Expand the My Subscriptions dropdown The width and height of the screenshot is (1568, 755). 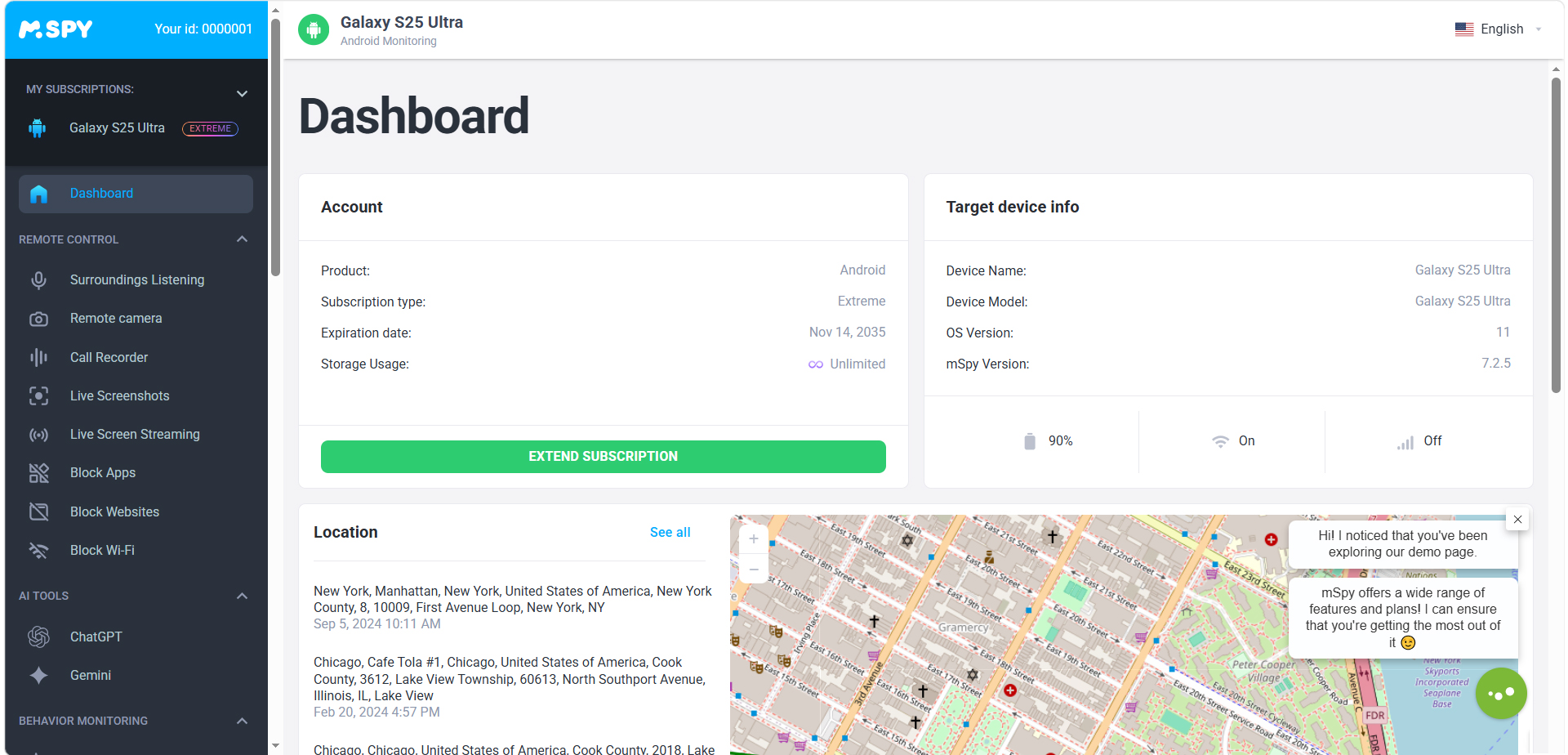(x=242, y=93)
